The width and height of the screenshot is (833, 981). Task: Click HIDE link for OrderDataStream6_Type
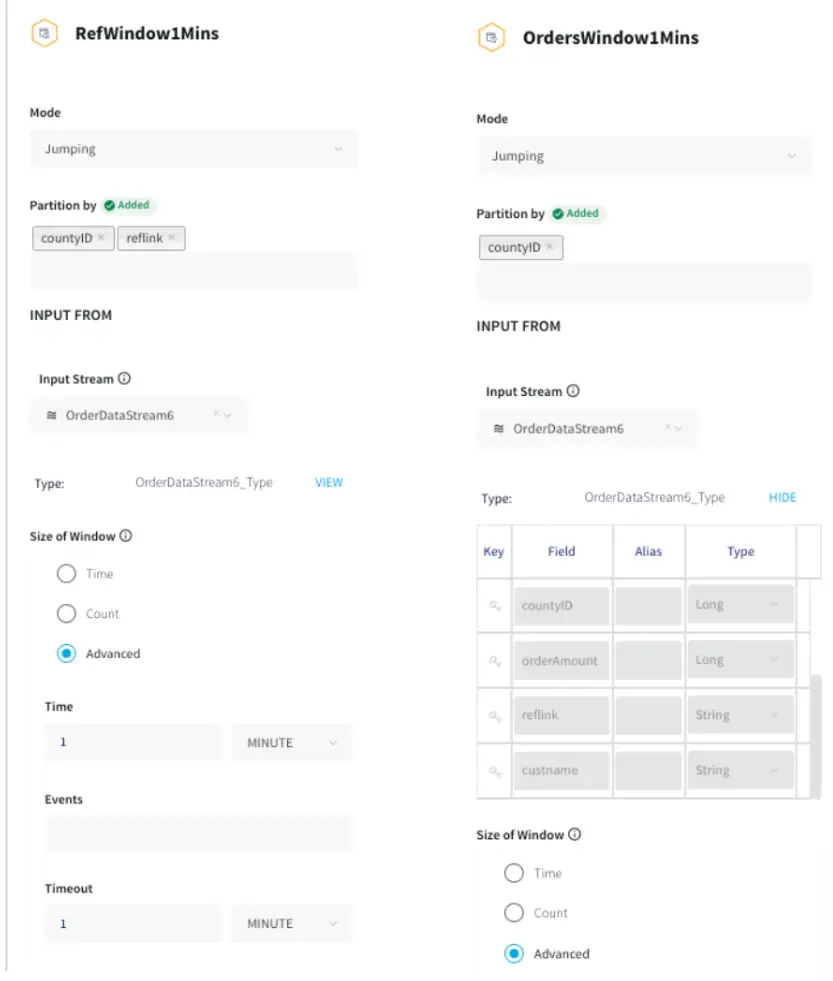(x=782, y=497)
